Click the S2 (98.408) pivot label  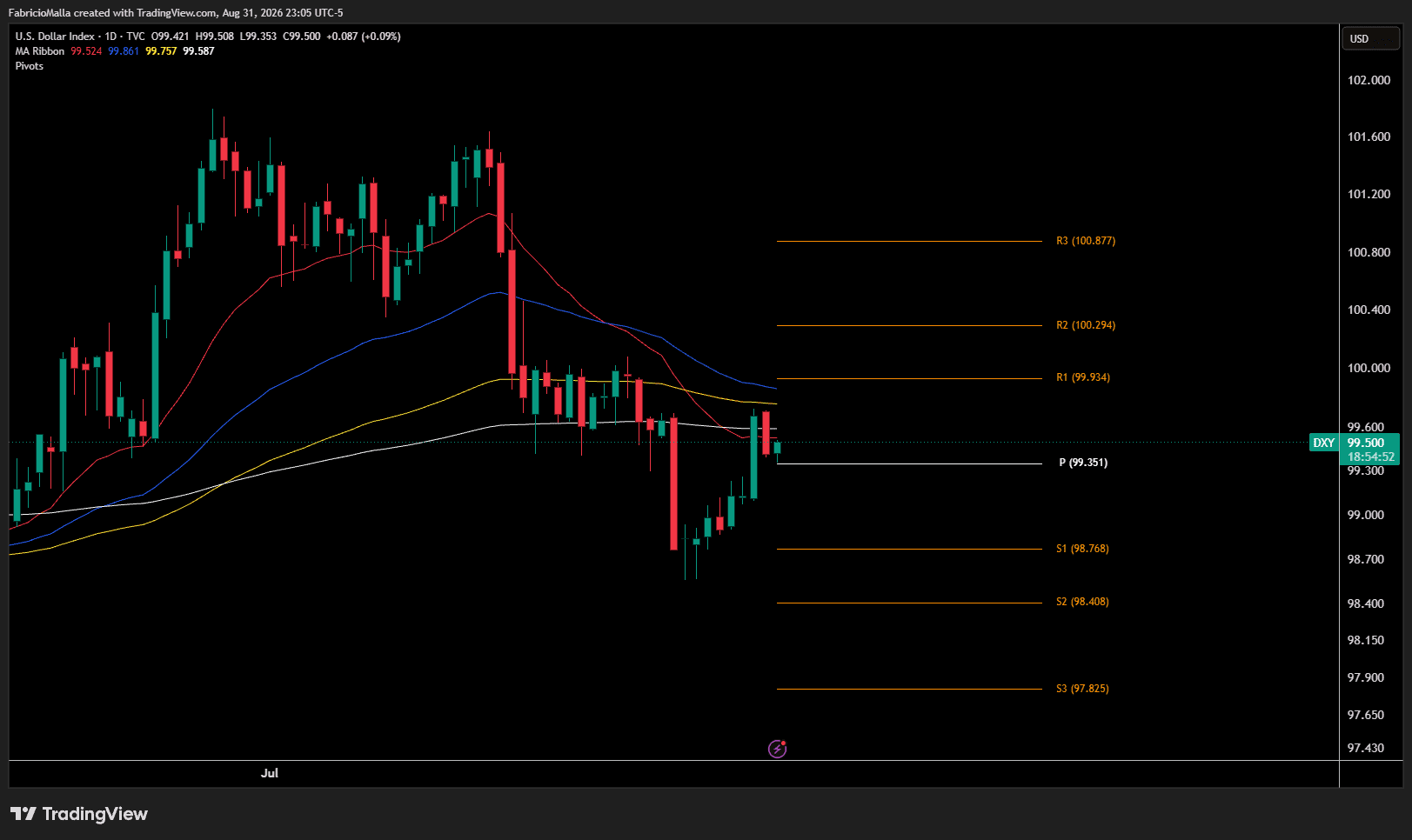(1082, 602)
